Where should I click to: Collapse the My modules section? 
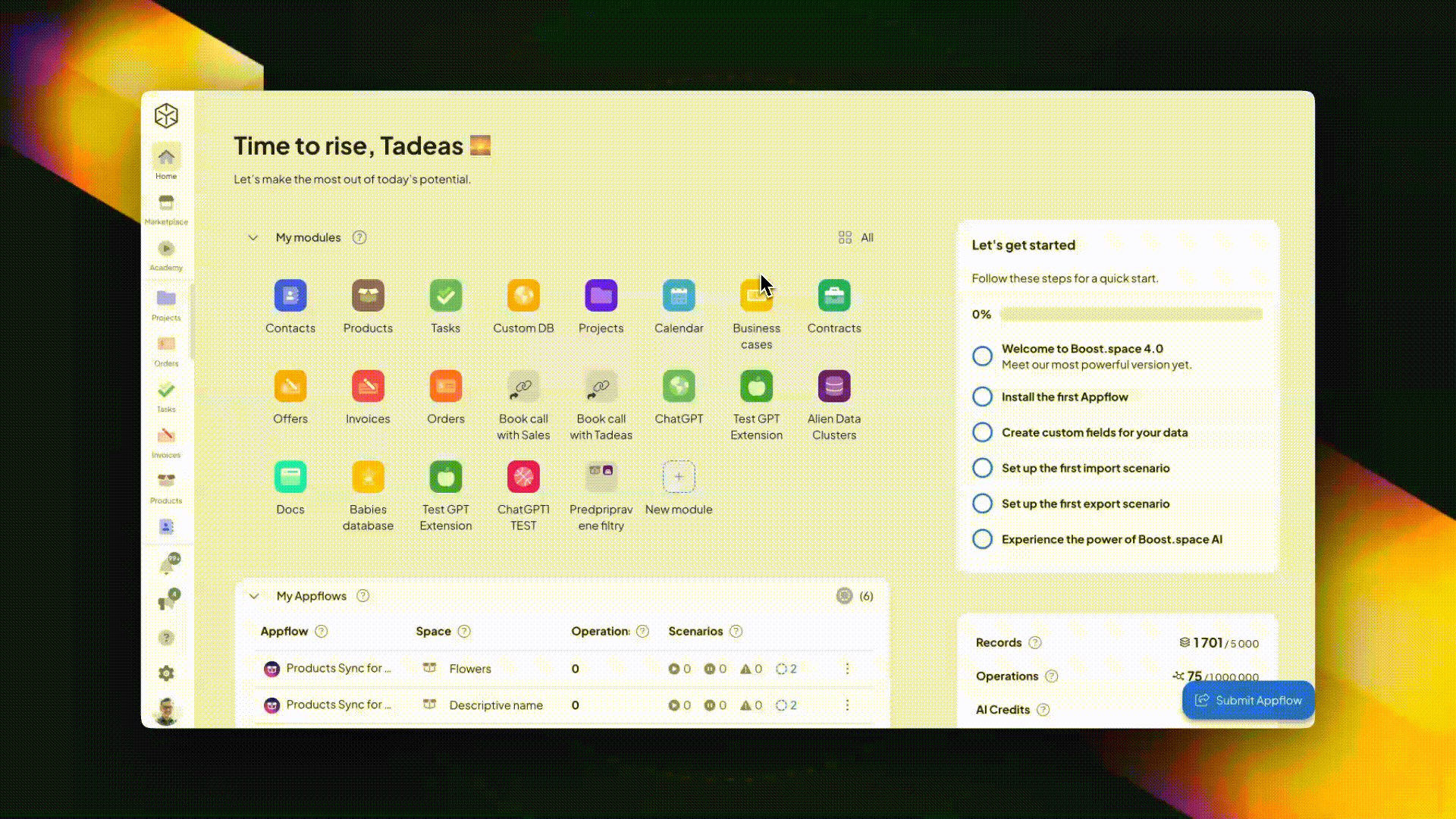coord(253,238)
